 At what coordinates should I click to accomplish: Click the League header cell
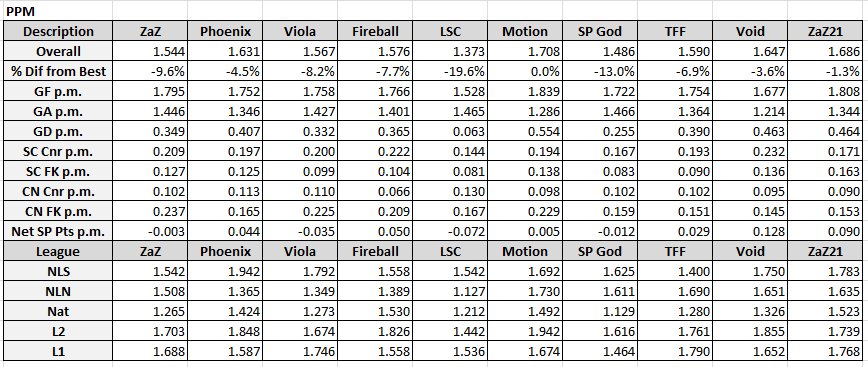coord(58,251)
